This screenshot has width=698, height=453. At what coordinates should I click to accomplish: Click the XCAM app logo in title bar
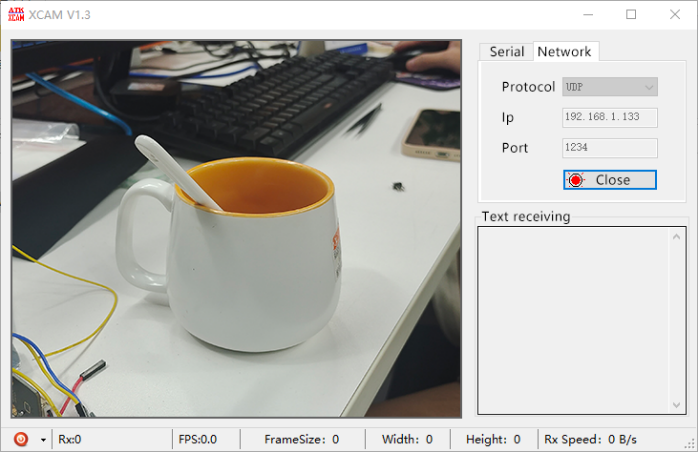tap(16, 14)
